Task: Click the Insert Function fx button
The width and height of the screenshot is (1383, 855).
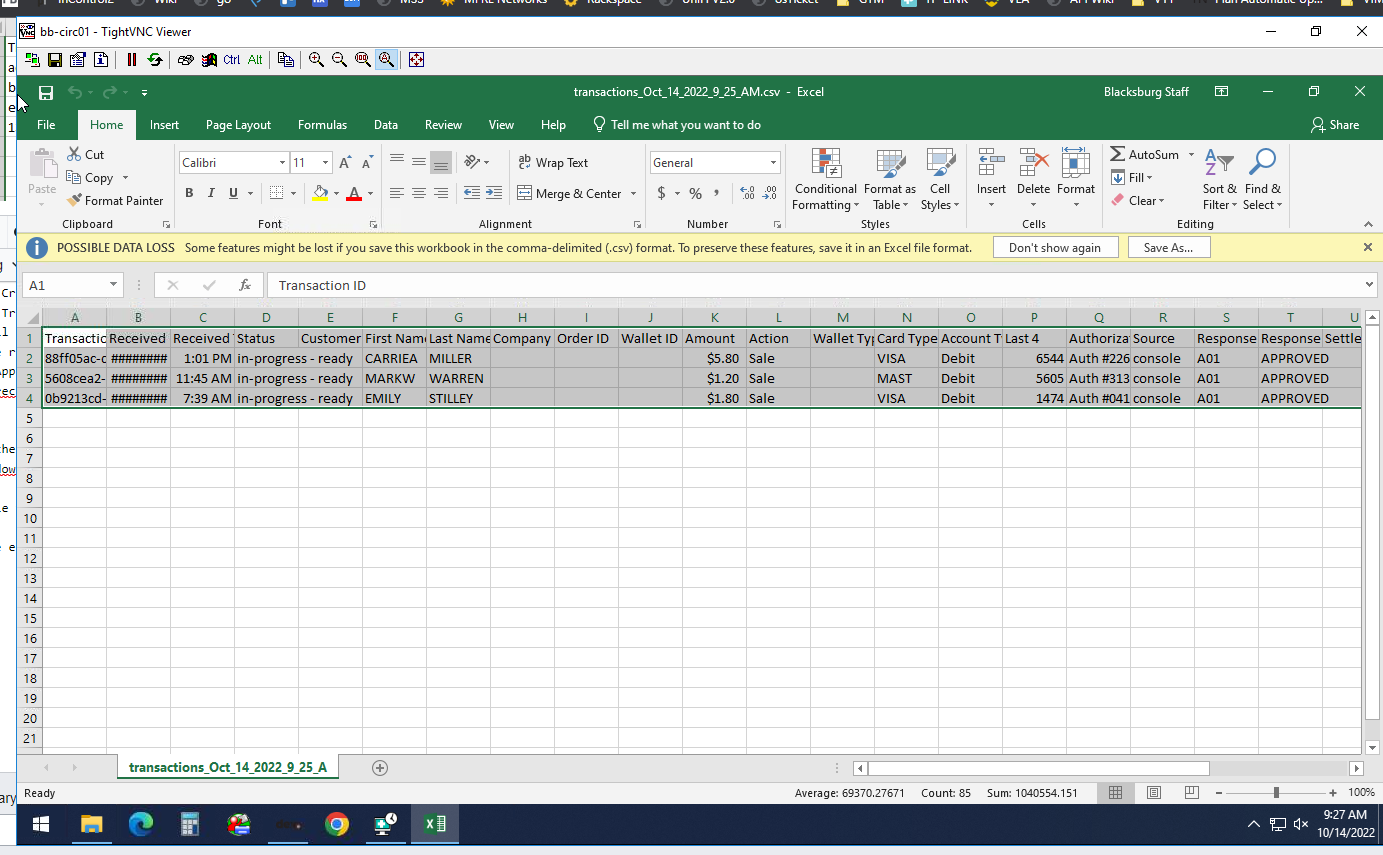Action: click(245, 285)
